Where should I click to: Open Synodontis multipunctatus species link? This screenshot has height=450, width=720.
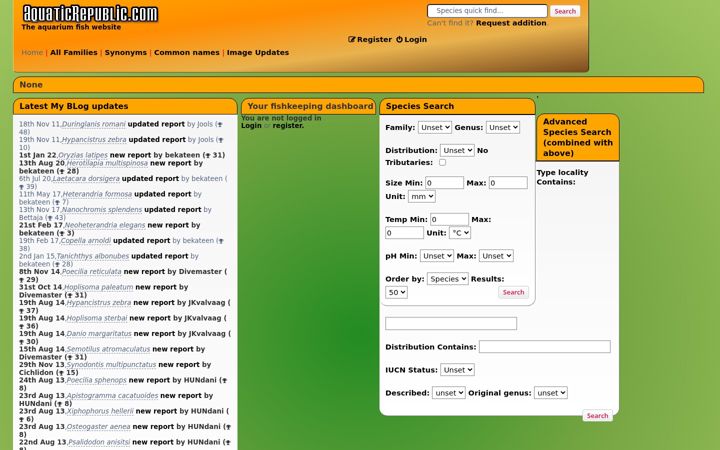click(111, 365)
